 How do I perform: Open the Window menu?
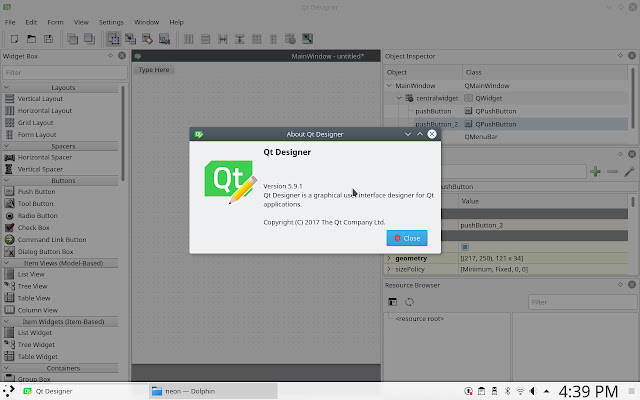pos(147,22)
